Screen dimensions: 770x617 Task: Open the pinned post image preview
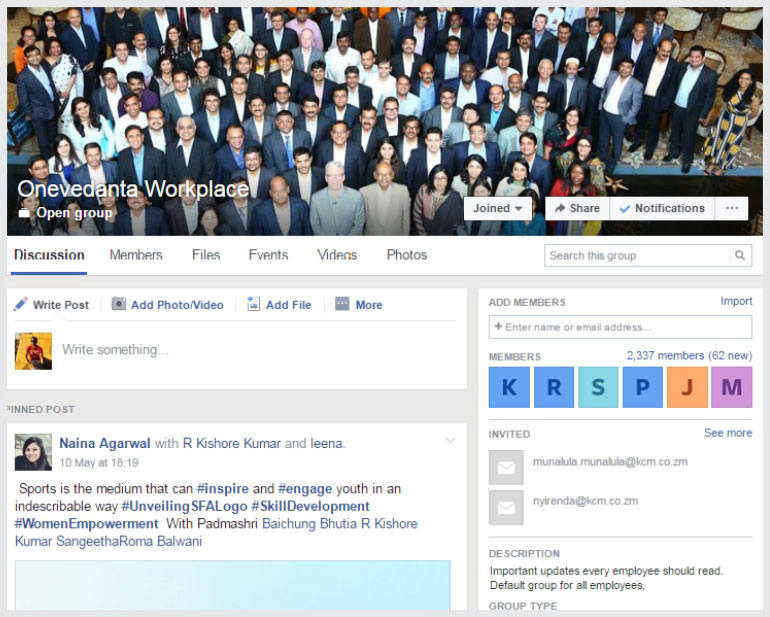point(233,585)
